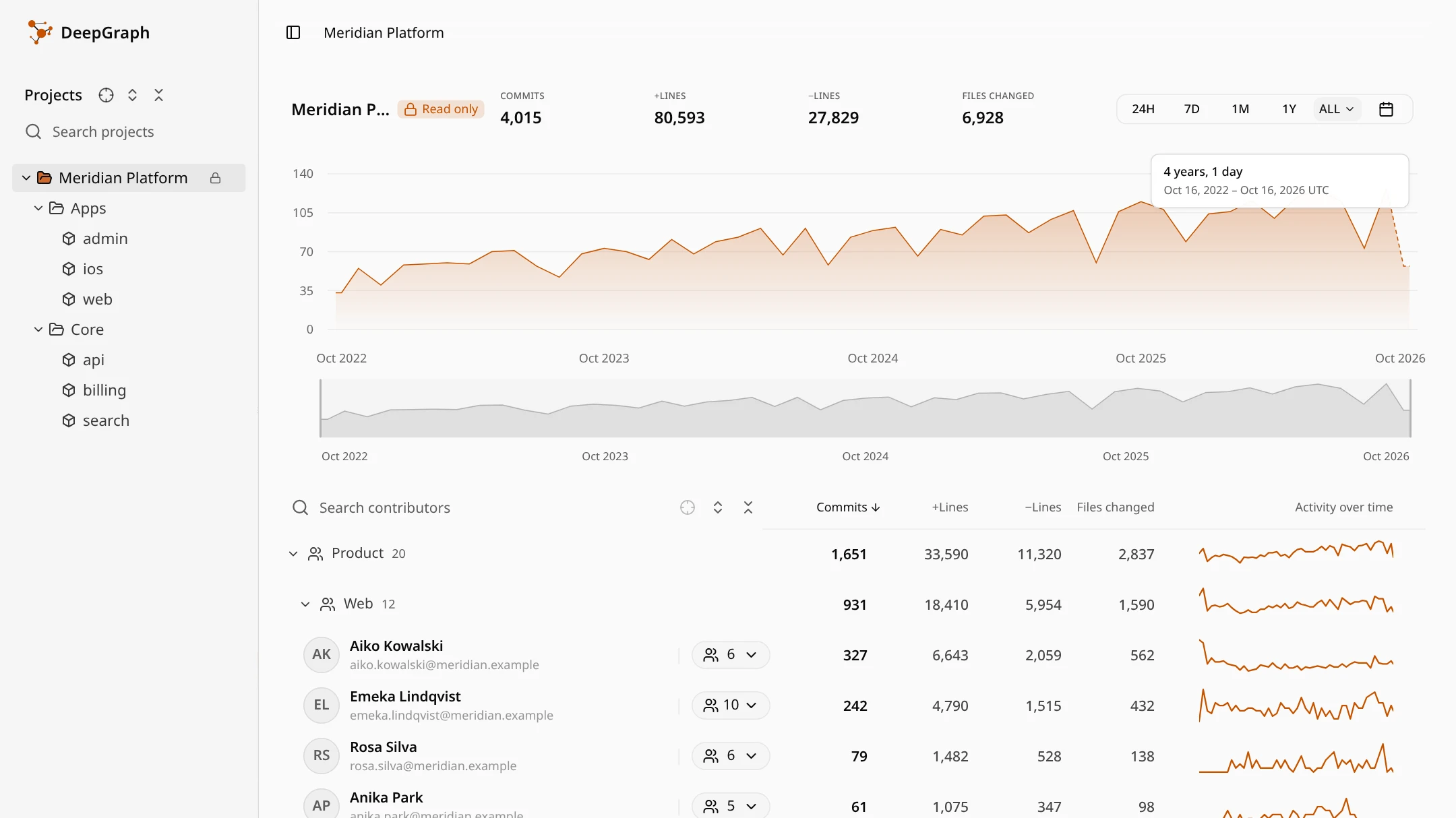Collapse all contributor groups icon

(x=748, y=507)
